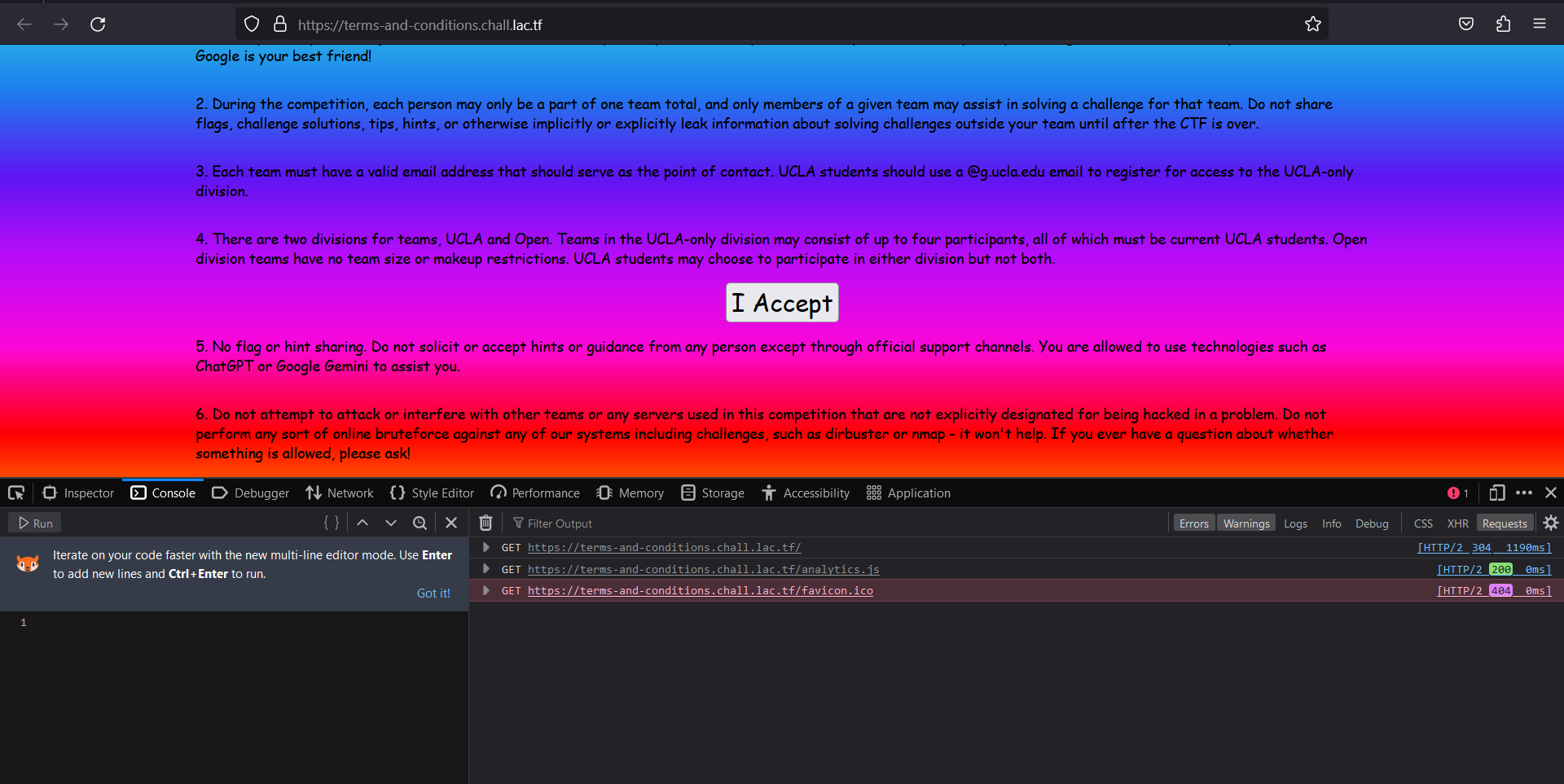The height and width of the screenshot is (784, 1564).
Task: Dismiss the editor tip with Got it!
Action: (x=433, y=593)
